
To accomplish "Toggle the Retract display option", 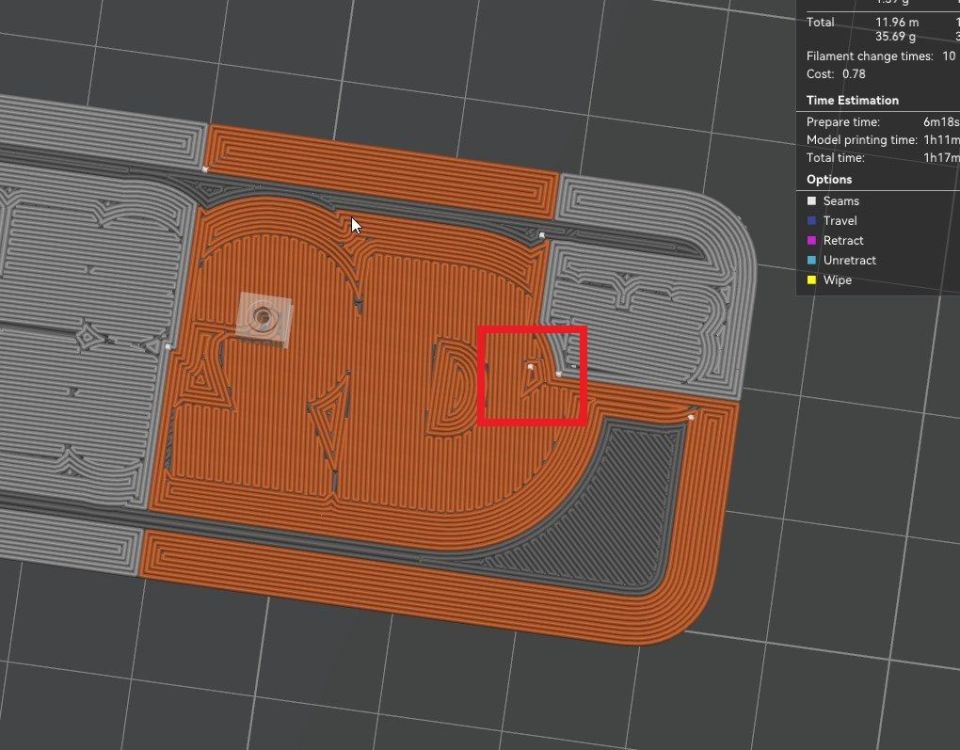I will click(x=812, y=241).
